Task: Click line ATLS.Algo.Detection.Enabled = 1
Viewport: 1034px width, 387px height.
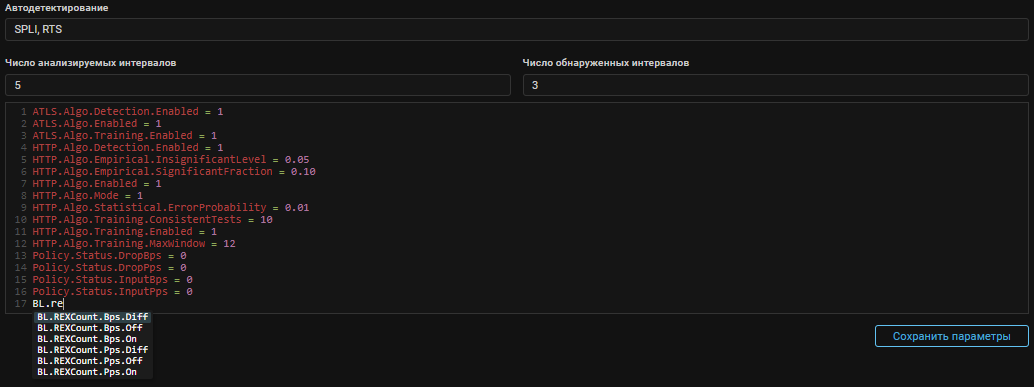Action: pos(128,111)
